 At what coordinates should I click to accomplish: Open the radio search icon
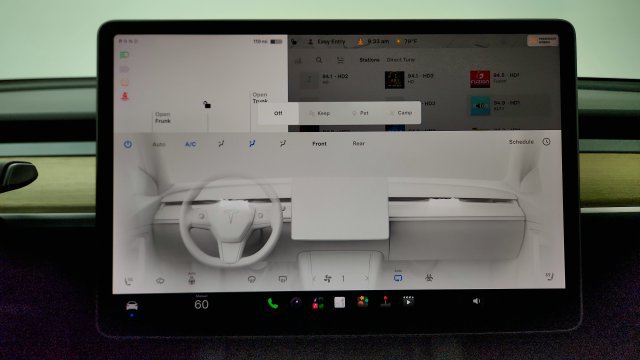319,60
